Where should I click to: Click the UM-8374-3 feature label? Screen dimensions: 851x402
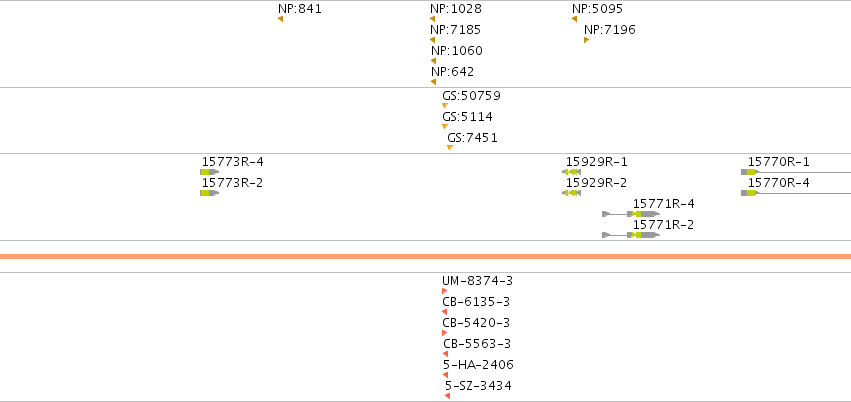pyautogui.click(x=478, y=281)
